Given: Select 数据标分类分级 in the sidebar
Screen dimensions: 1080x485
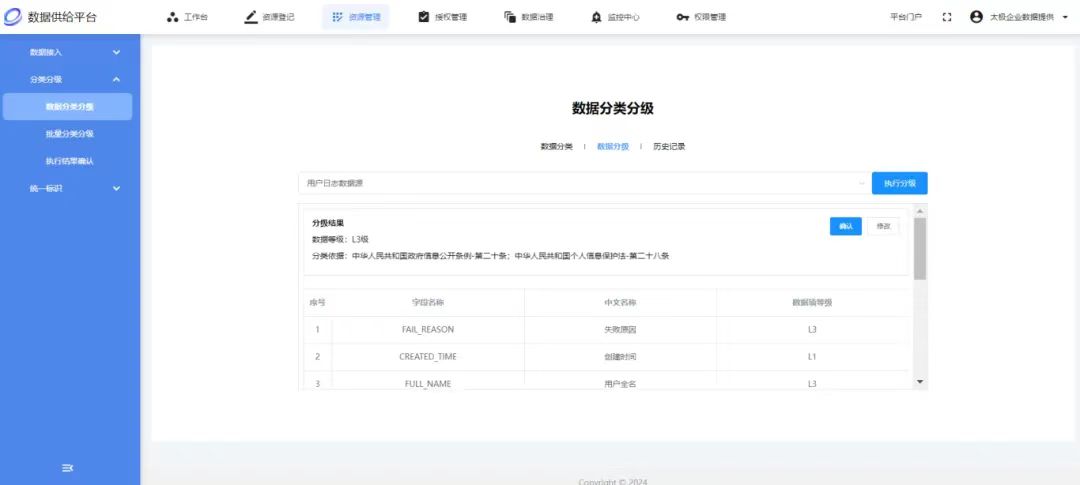Looking at the screenshot, I should pyautogui.click(x=68, y=107).
